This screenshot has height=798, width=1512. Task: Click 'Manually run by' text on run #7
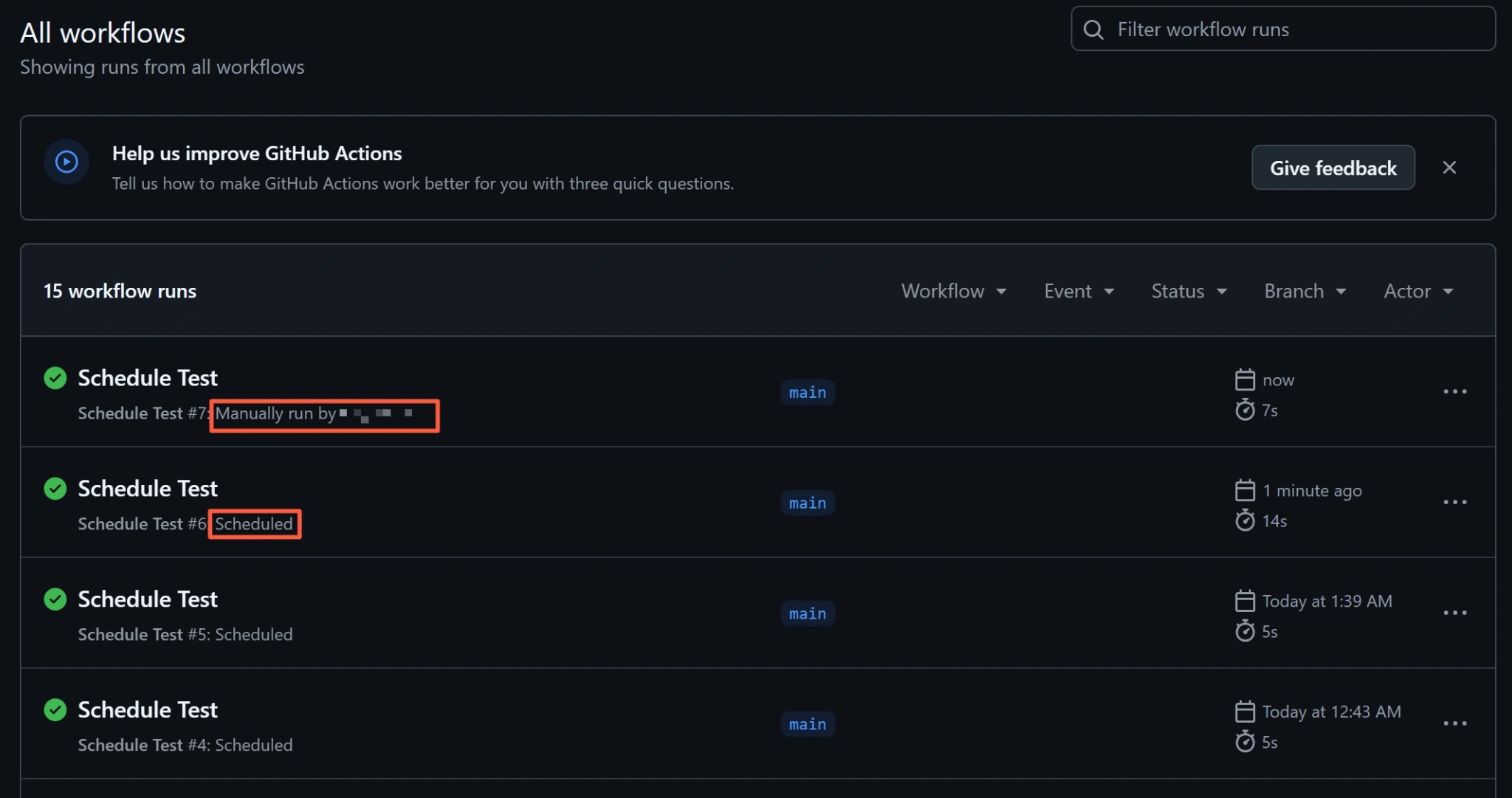tap(275, 413)
